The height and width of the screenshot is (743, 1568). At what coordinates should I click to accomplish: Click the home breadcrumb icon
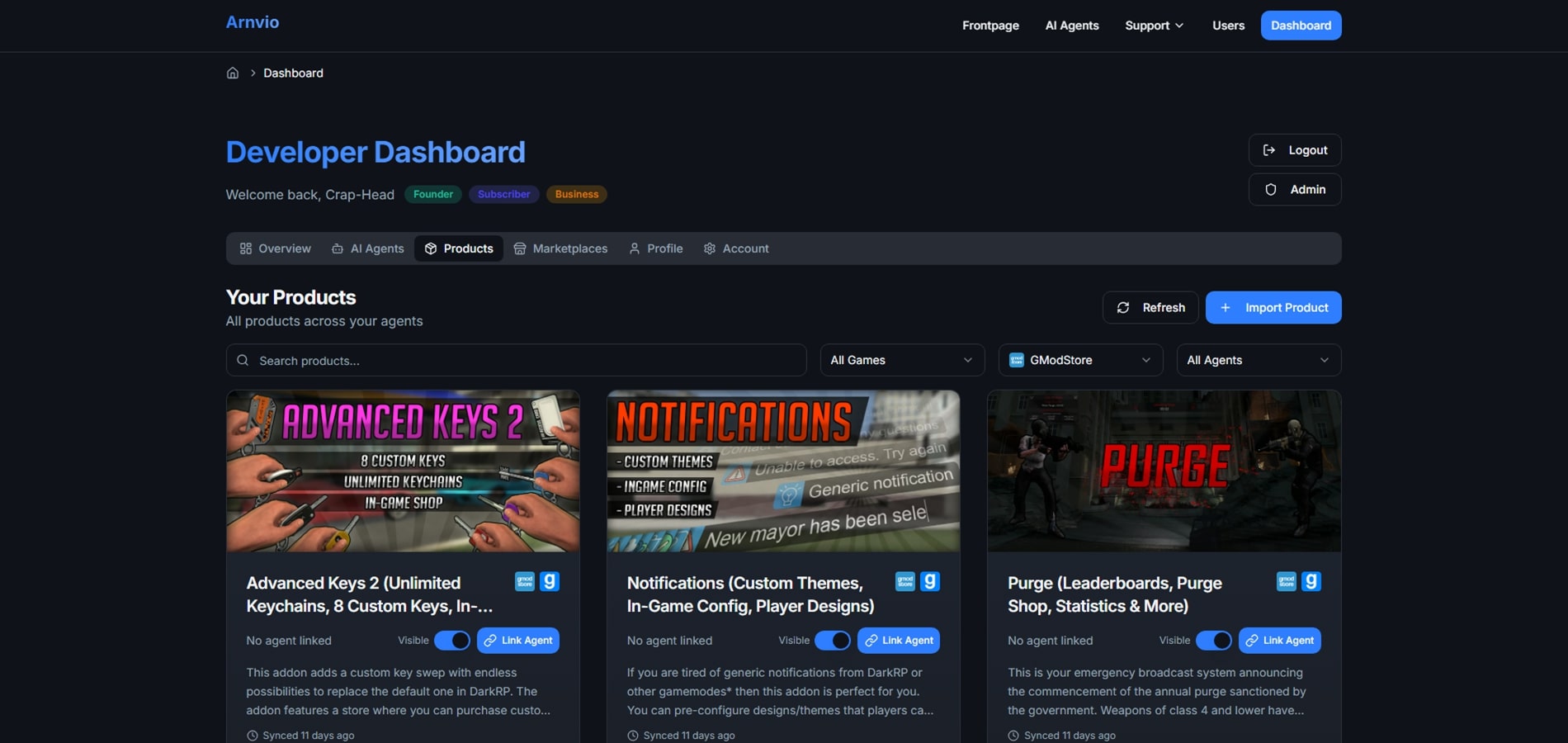(x=233, y=73)
